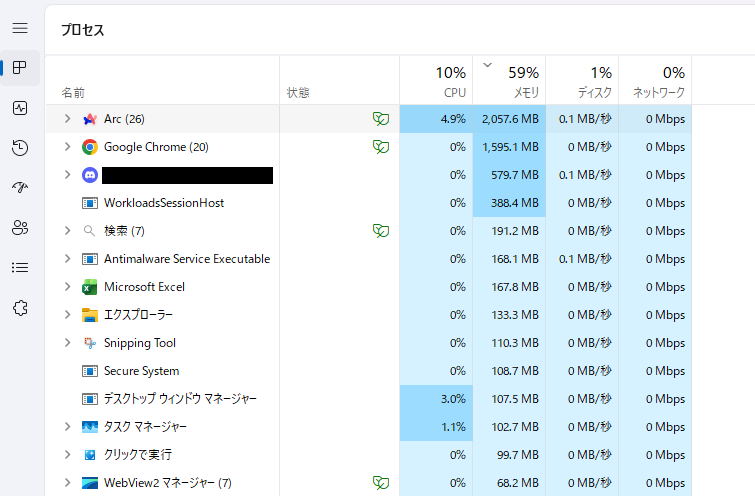Image resolution: width=755 pixels, height=496 pixels.
Task: Click efficiency mode leaf icon for Arc
Action: (x=381, y=119)
